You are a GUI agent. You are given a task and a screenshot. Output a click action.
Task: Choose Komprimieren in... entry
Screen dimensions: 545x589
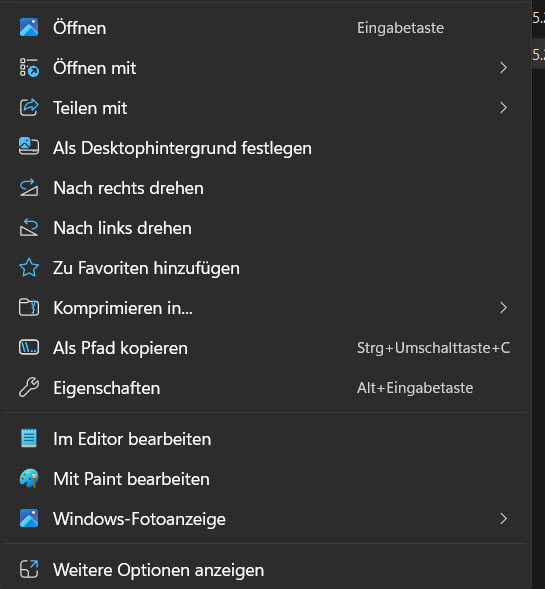[x=266, y=308]
